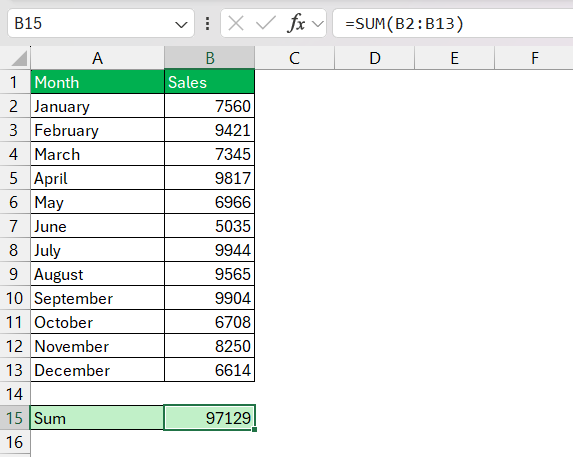Select column B header
The height and width of the screenshot is (457, 573).
click(x=209, y=58)
